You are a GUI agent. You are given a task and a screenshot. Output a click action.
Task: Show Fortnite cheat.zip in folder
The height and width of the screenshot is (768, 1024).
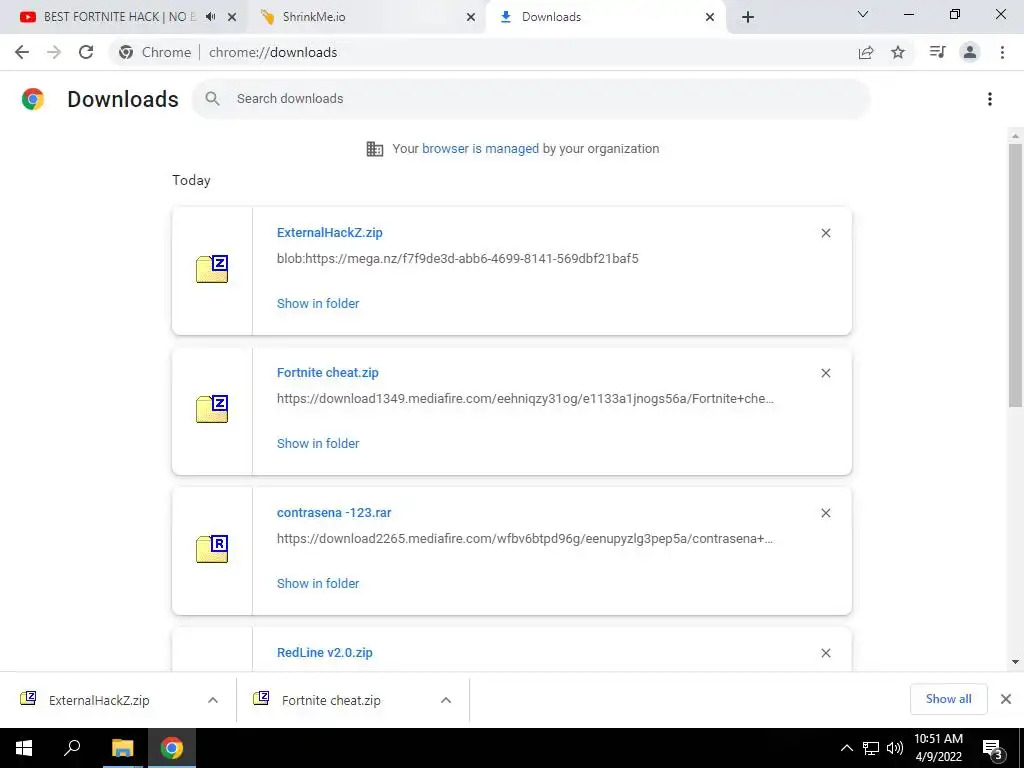pyautogui.click(x=318, y=443)
